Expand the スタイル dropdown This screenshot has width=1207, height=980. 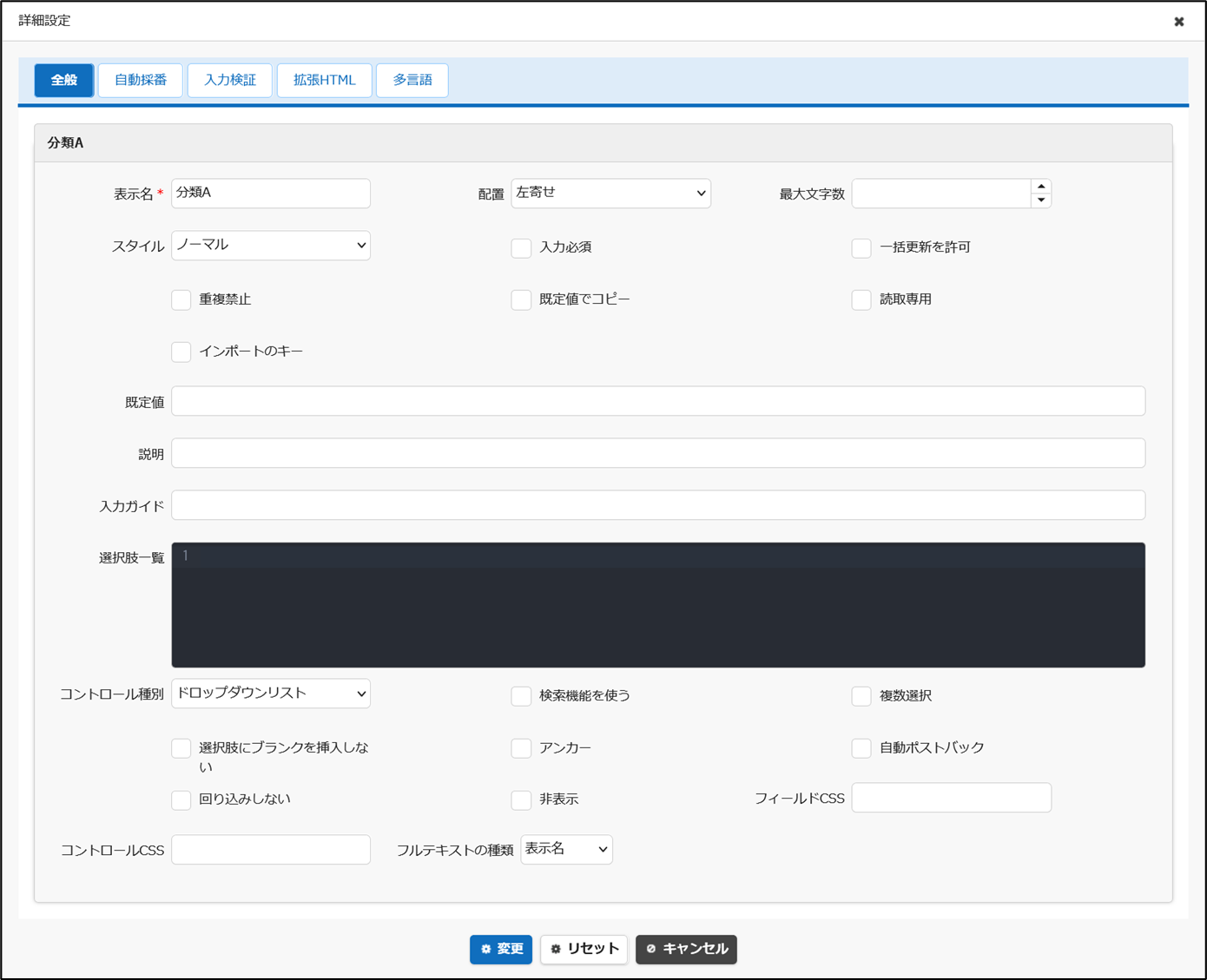[x=271, y=246]
